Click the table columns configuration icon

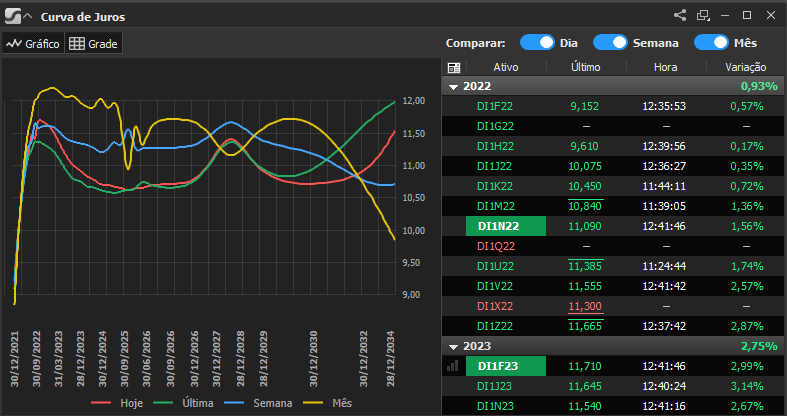[x=454, y=67]
